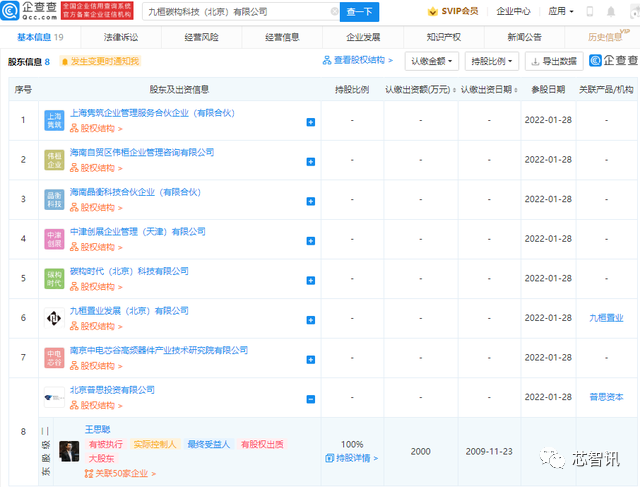The image size is (640, 487).
Task: Switch to the 知识产权 tab
Action: click(x=444, y=37)
